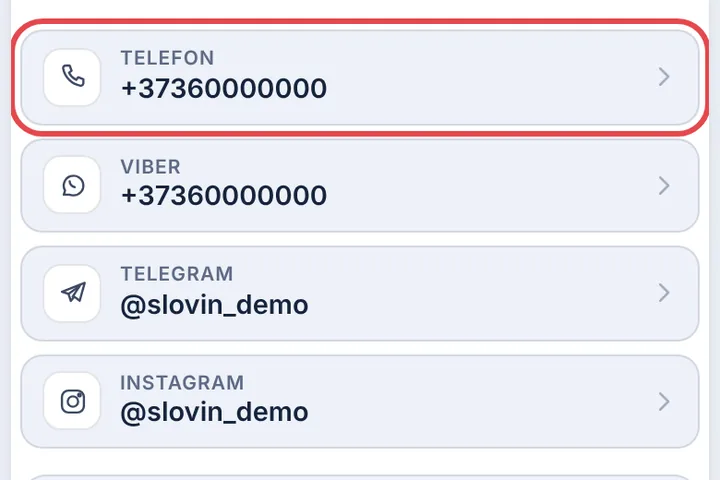Image resolution: width=720 pixels, height=480 pixels.
Task: Select @slovin_demo handle under TELEGRAM
Action: (x=214, y=305)
